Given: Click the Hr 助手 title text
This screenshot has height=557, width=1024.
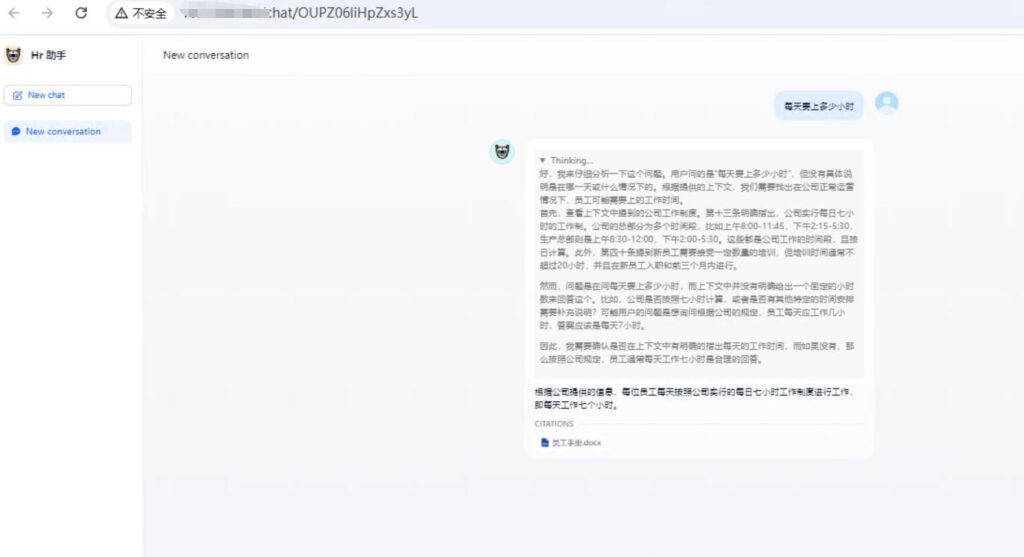Looking at the screenshot, I should tap(48, 56).
